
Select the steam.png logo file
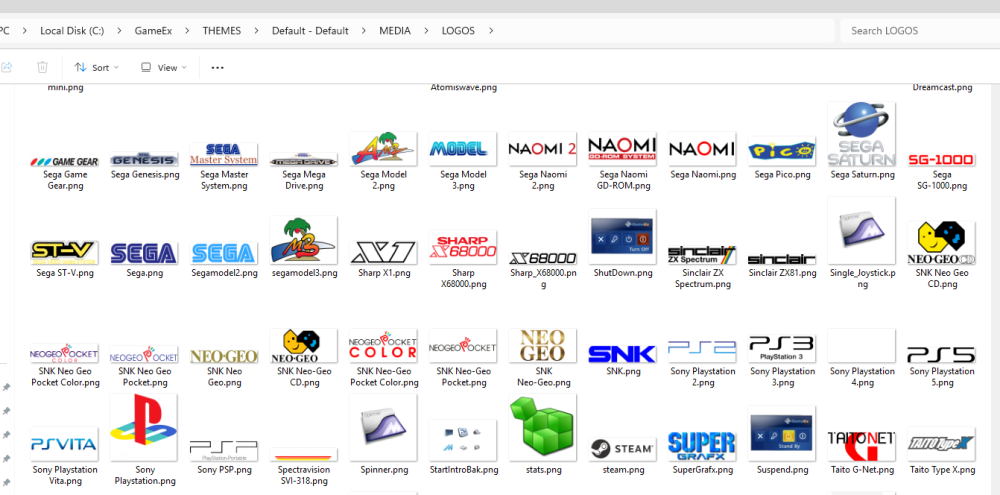pyautogui.click(x=622, y=449)
